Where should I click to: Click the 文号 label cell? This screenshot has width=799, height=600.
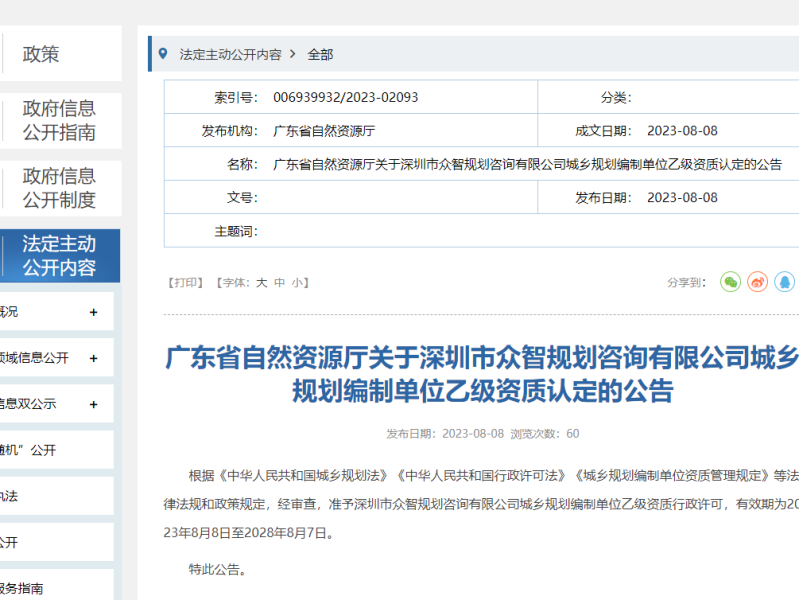(x=243, y=198)
